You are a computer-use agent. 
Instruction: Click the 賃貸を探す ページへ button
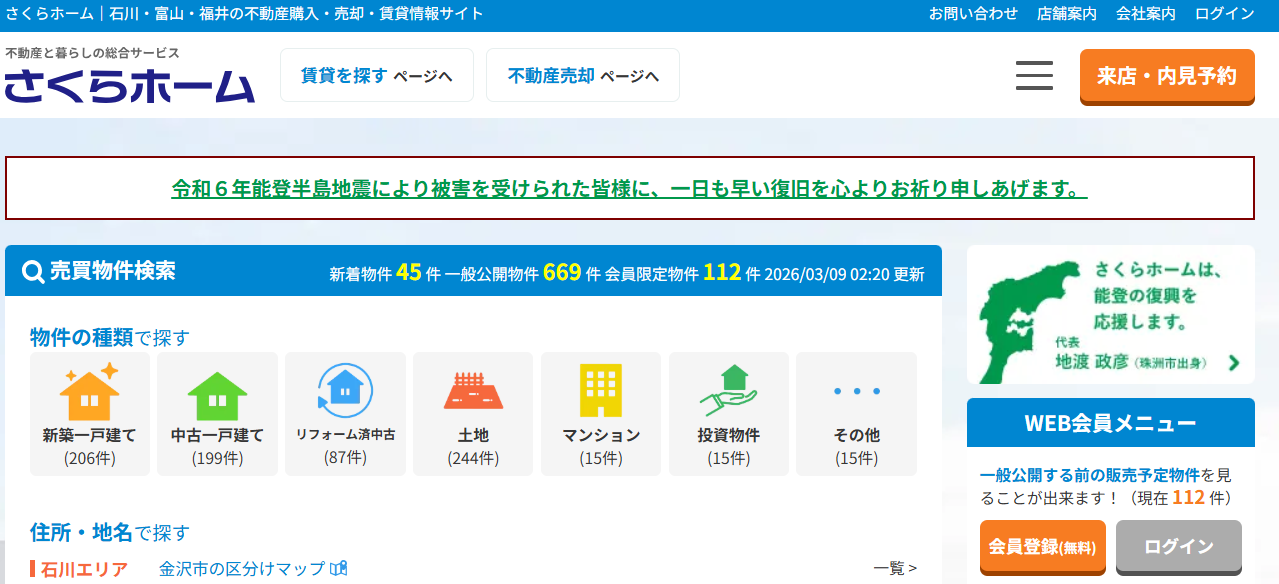point(376,74)
